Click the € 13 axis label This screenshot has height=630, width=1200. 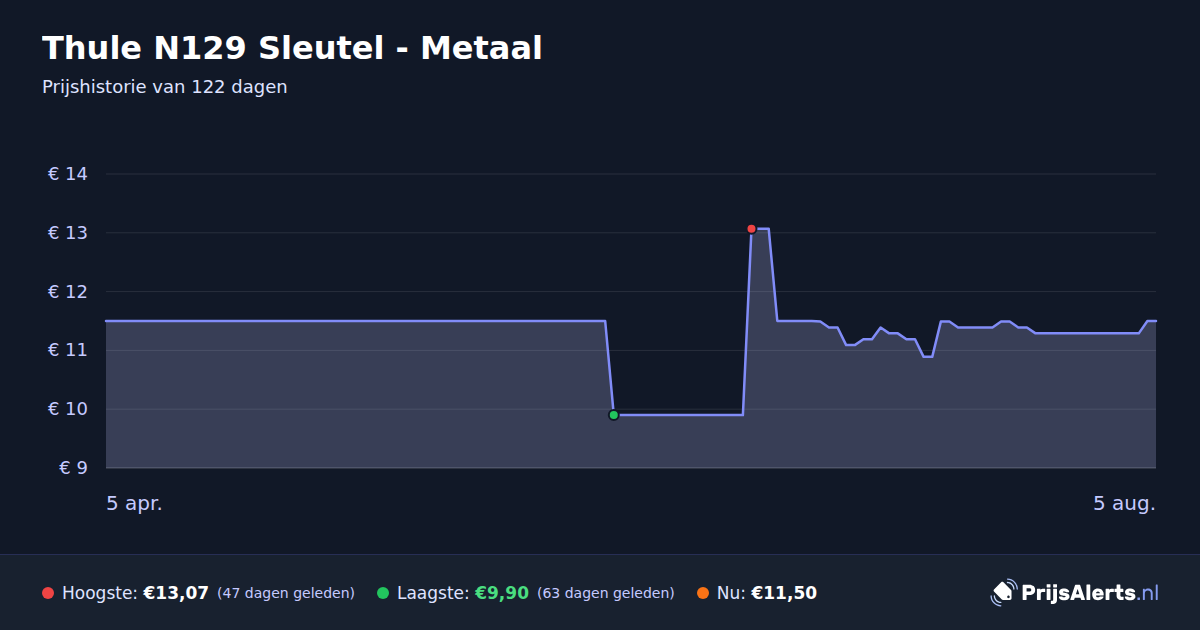pos(68,233)
